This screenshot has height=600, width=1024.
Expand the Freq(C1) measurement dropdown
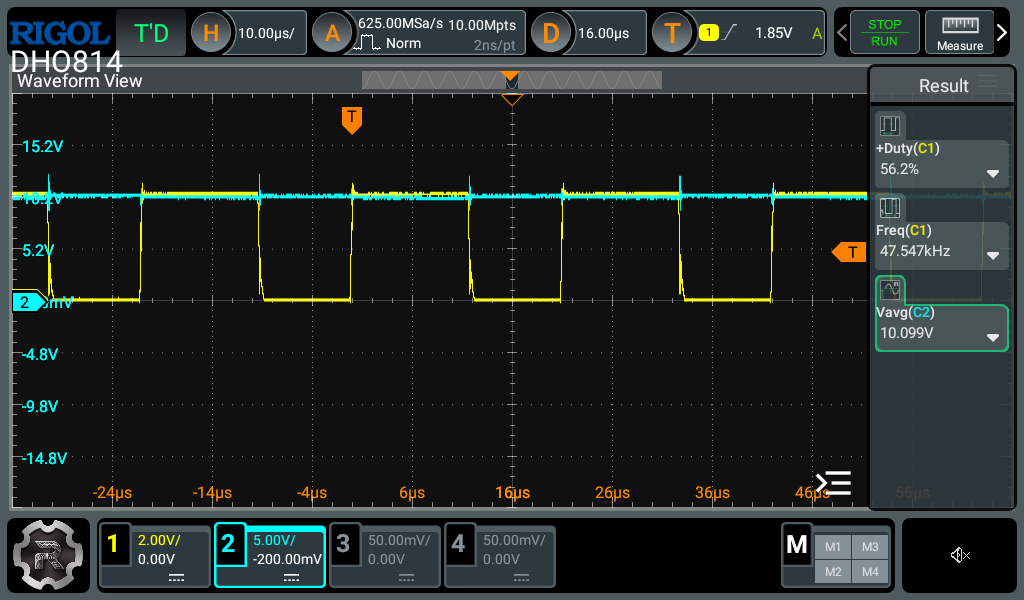(992, 255)
